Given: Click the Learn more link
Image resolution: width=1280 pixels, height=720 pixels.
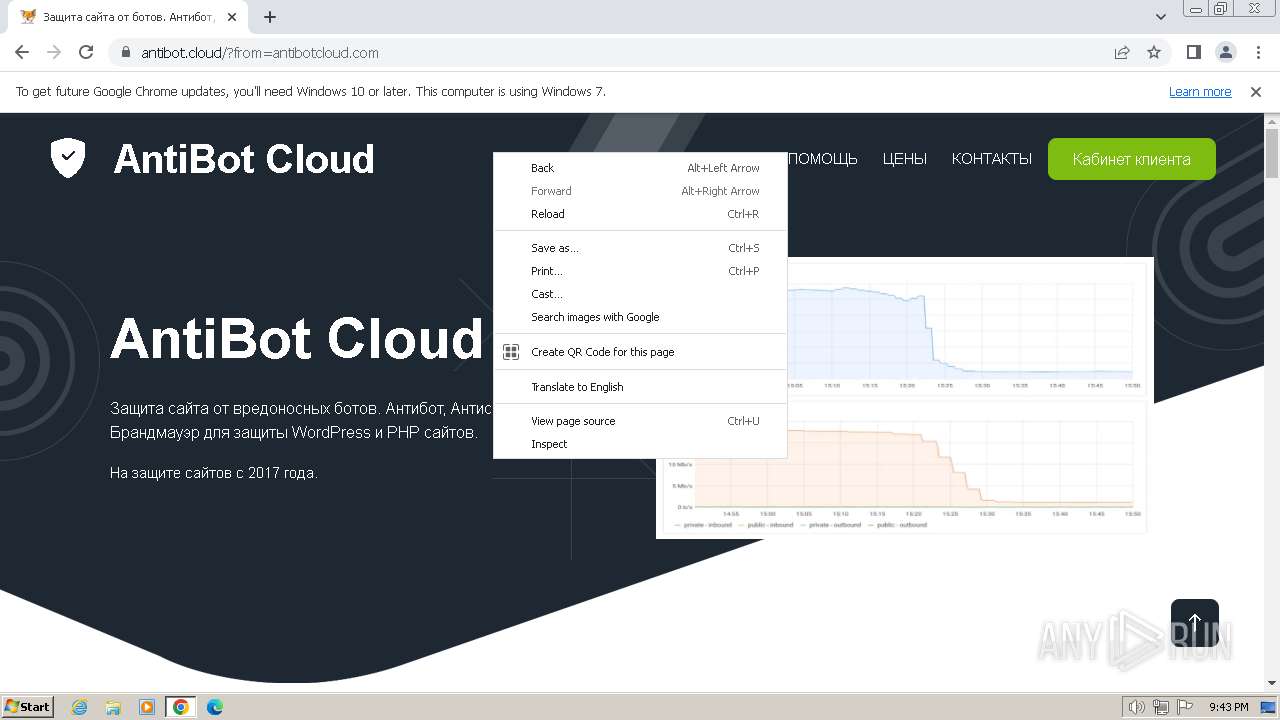Looking at the screenshot, I should pyautogui.click(x=1200, y=91).
